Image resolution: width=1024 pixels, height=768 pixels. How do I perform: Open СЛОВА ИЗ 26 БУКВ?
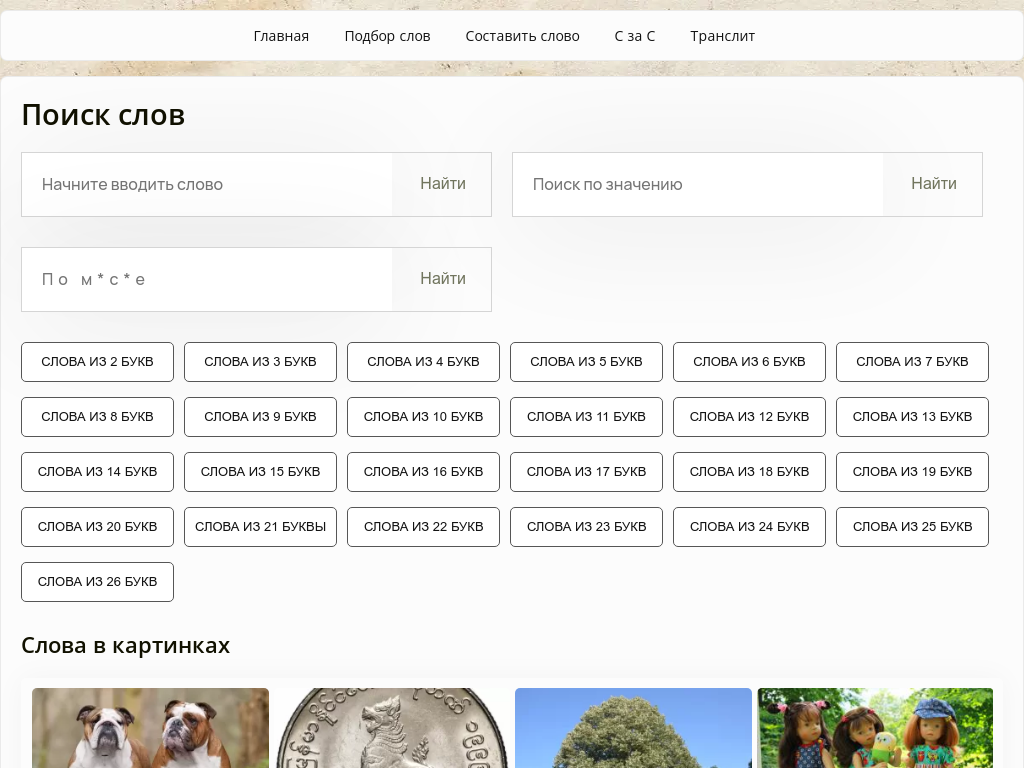pos(97,582)
